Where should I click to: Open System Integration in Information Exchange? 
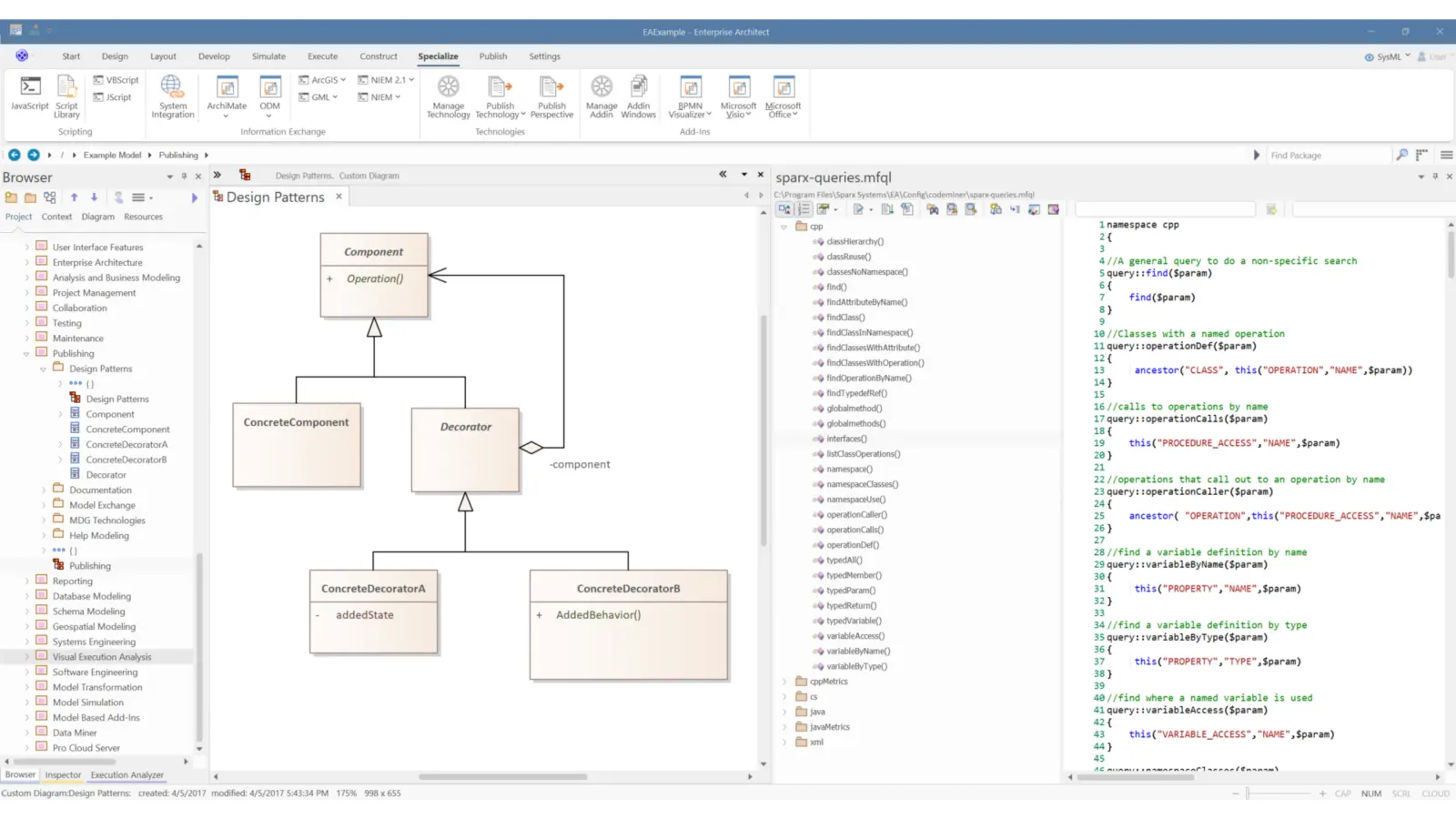click(172, 96)
